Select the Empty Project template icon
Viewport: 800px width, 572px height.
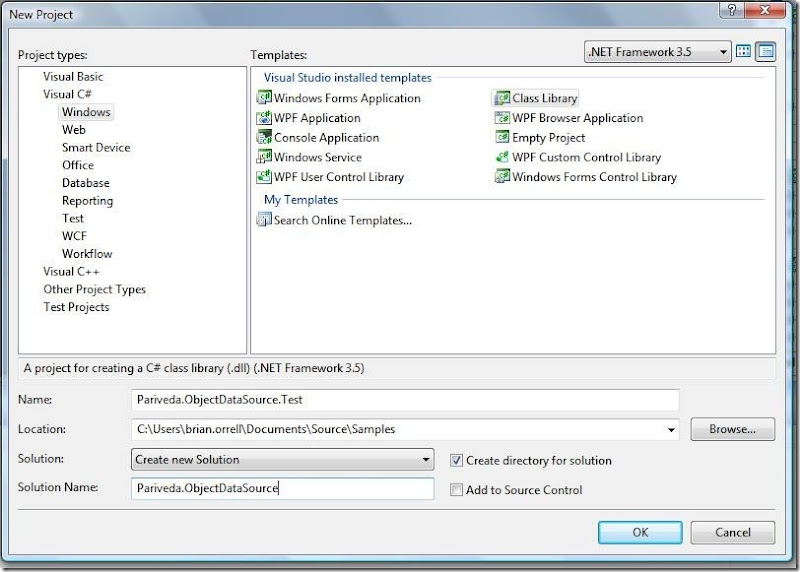503,137
